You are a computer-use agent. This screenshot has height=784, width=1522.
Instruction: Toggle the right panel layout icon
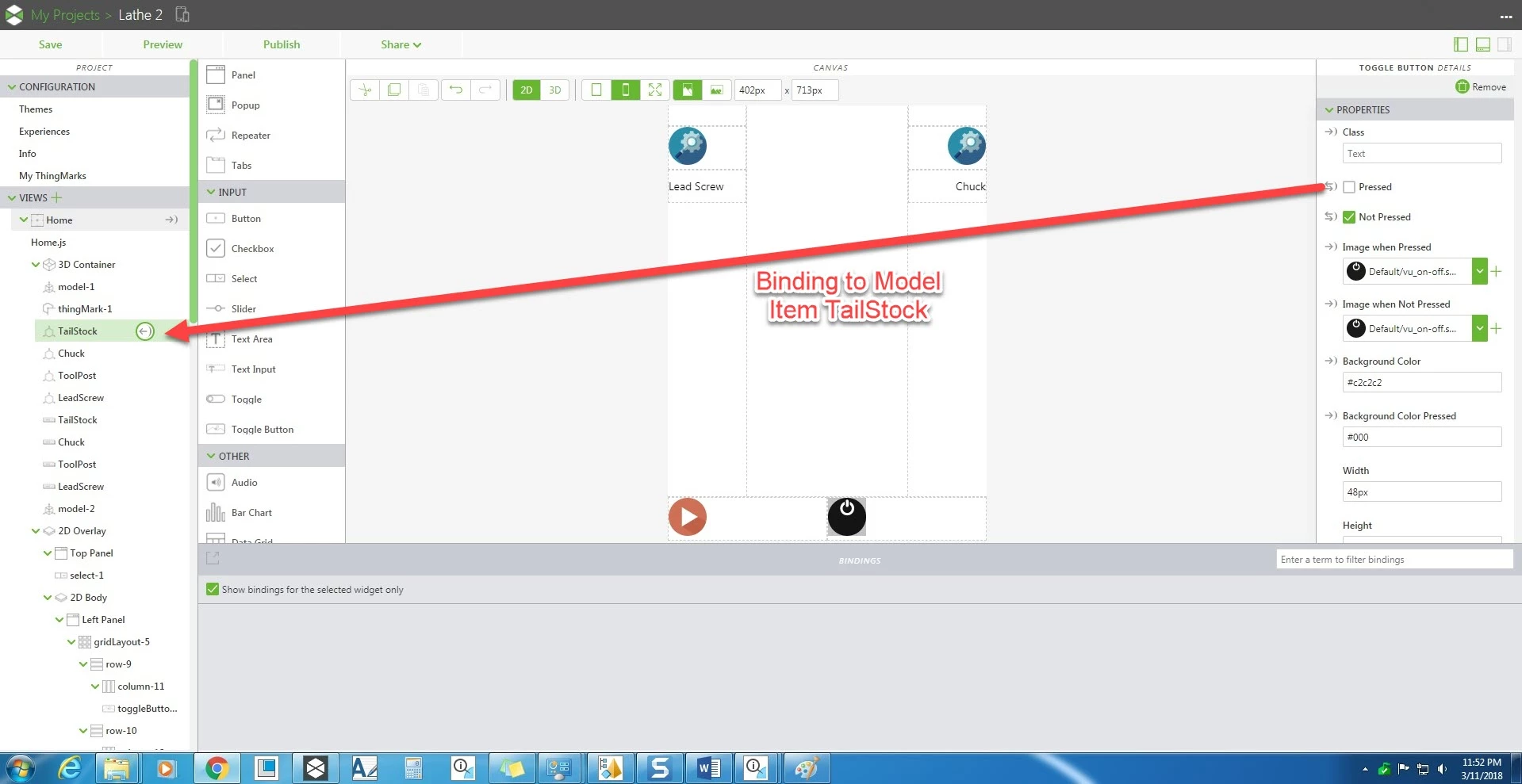(1505, 44)
